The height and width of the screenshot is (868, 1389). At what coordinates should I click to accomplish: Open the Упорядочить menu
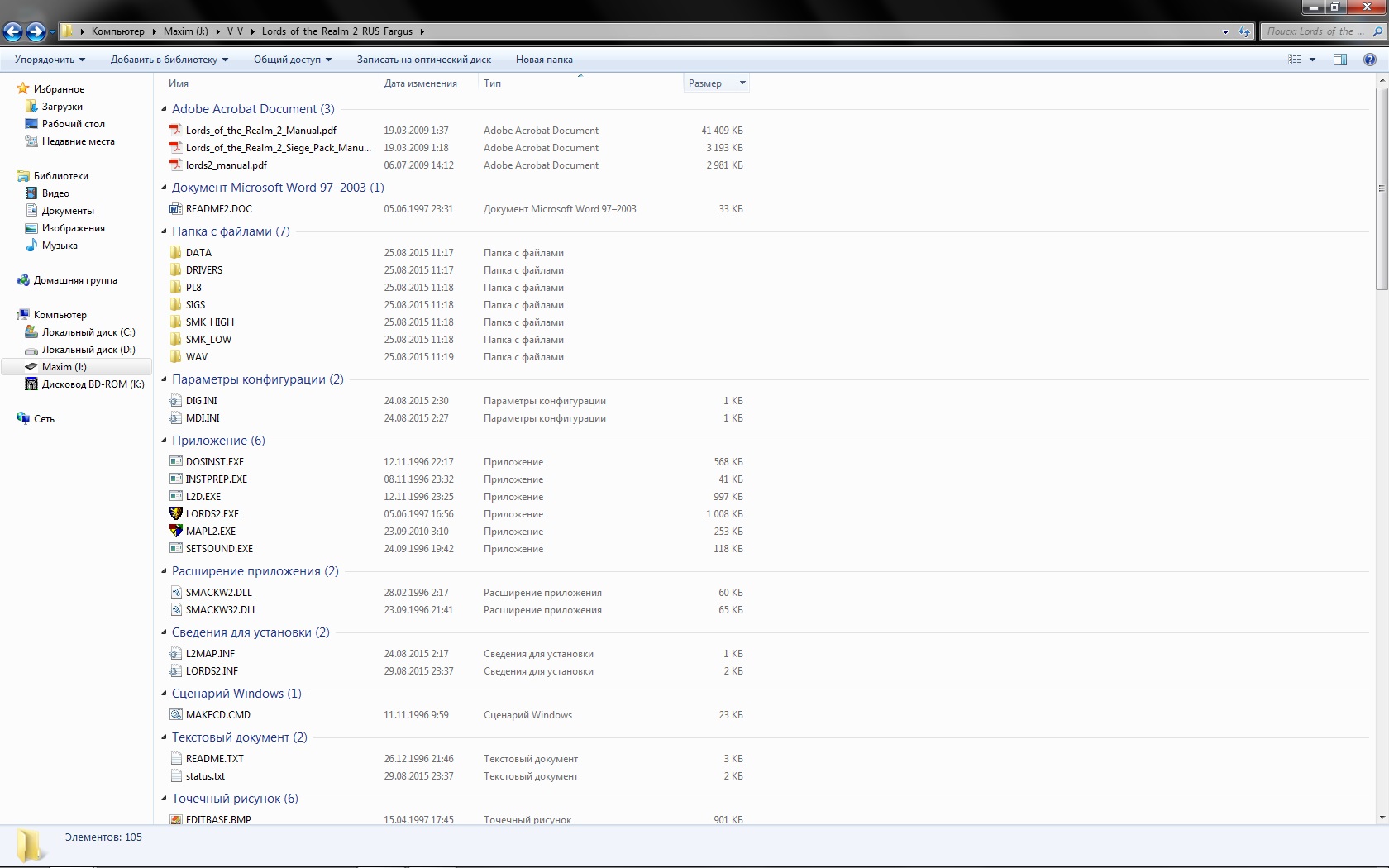point(50,60)
